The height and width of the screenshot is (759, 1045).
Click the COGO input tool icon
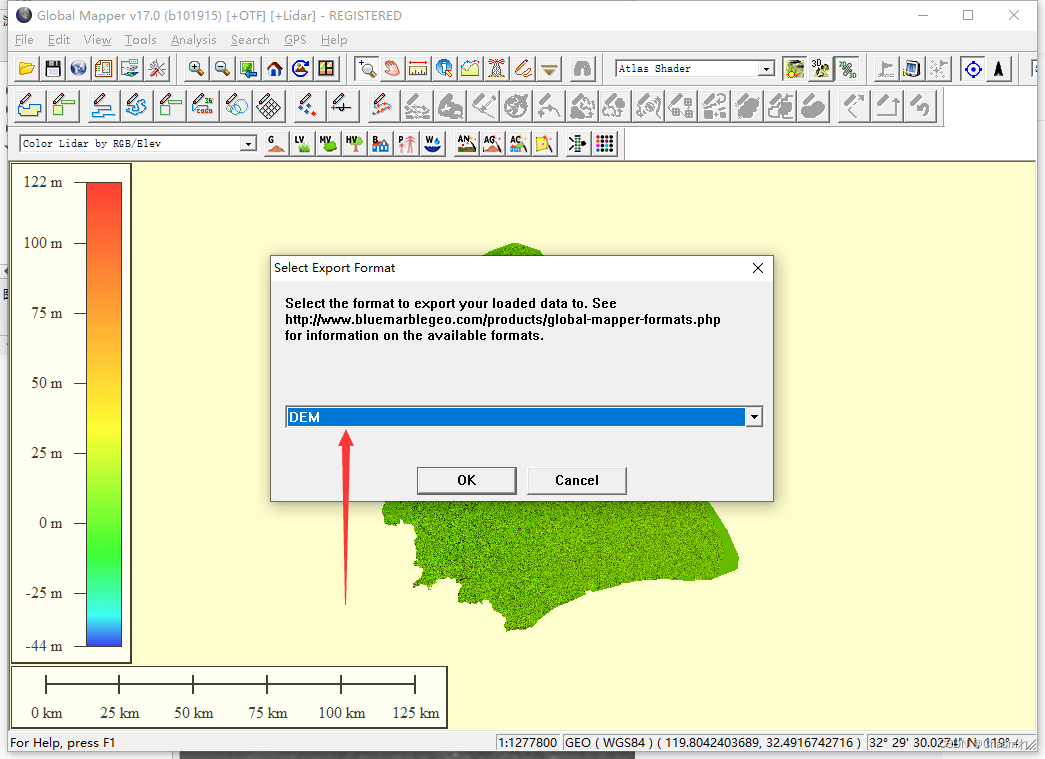(x=203, y=106)
